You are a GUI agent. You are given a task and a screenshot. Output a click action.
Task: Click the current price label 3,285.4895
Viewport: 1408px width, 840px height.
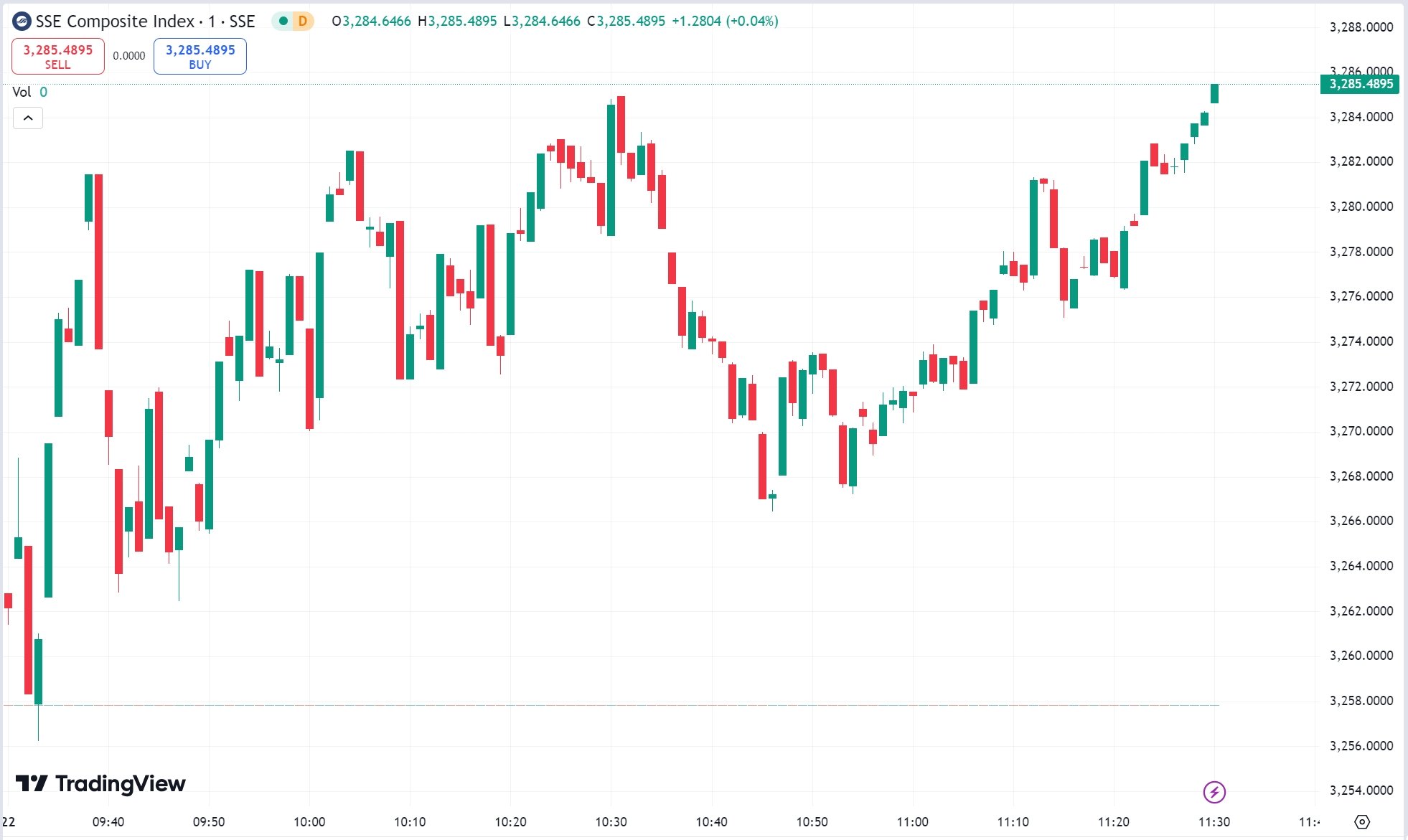click(1361, 84)
